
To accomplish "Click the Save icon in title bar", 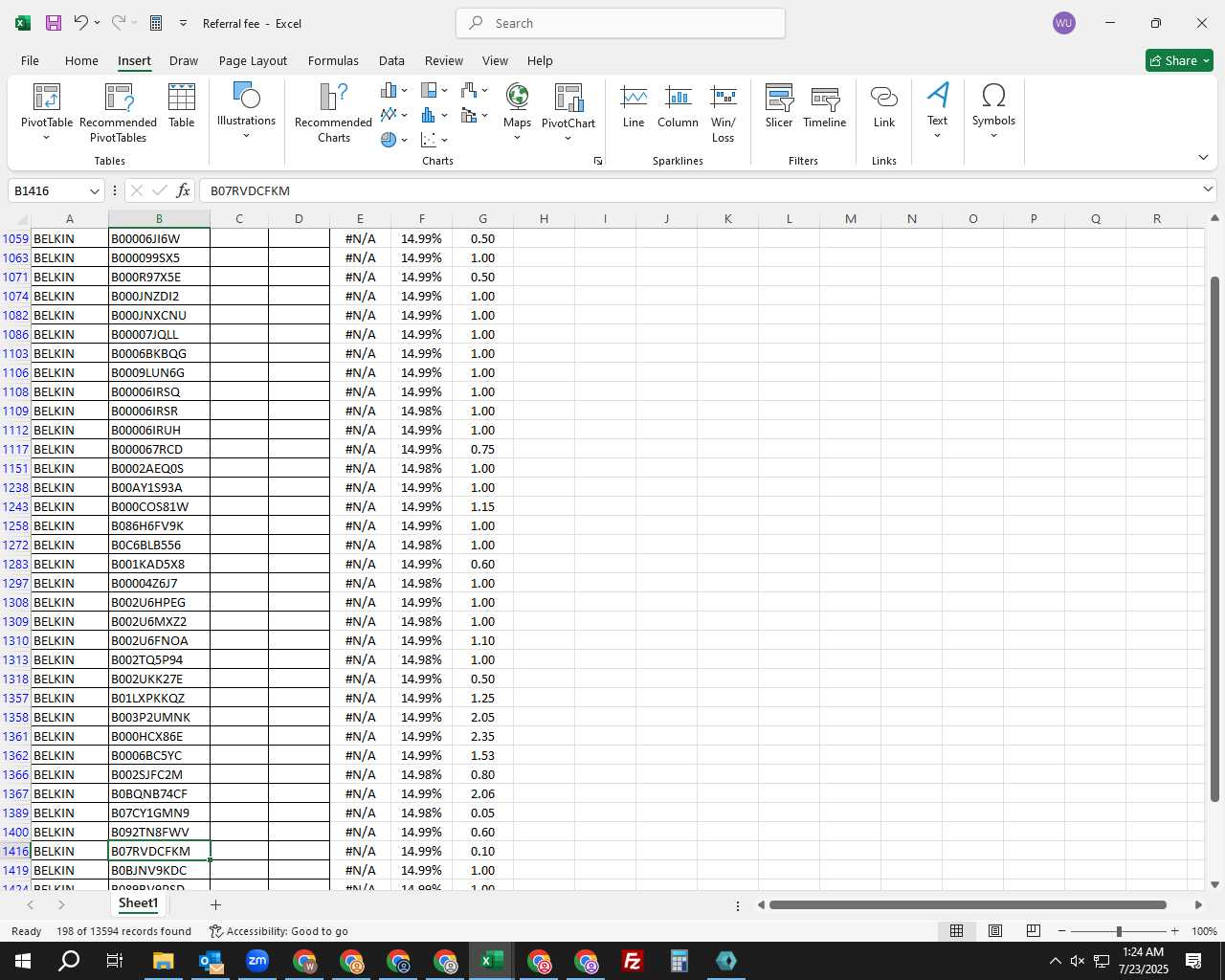I will click(x=54, y=23).
